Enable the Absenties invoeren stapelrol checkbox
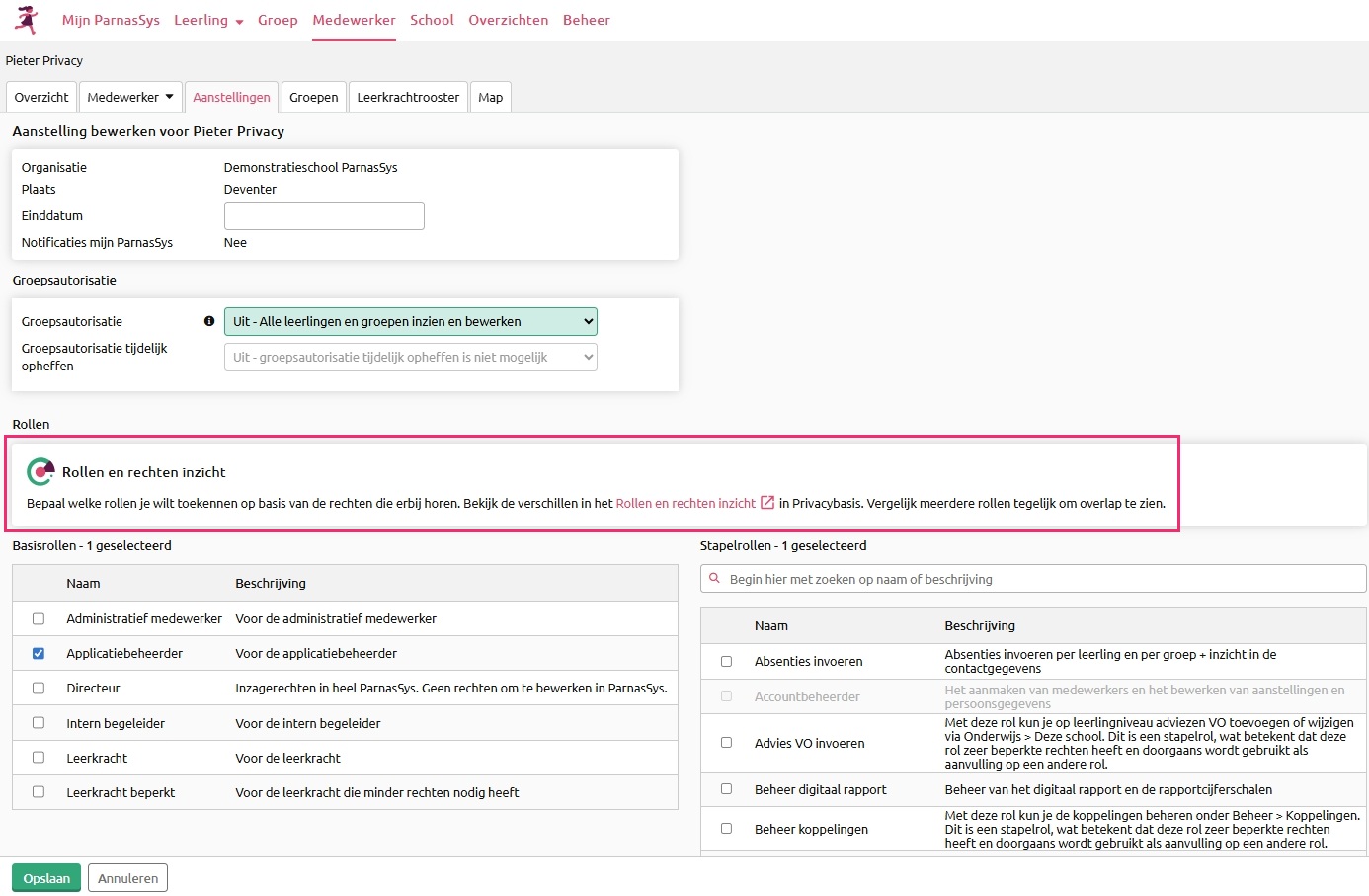Screen dimensions: 1369x896 pyautogui.click(x=727, y=661)
